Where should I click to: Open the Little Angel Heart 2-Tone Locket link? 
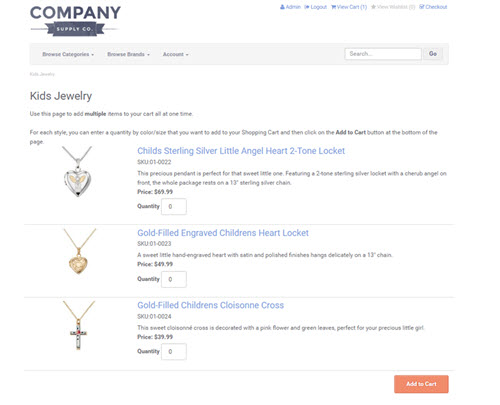pos(241,151)
